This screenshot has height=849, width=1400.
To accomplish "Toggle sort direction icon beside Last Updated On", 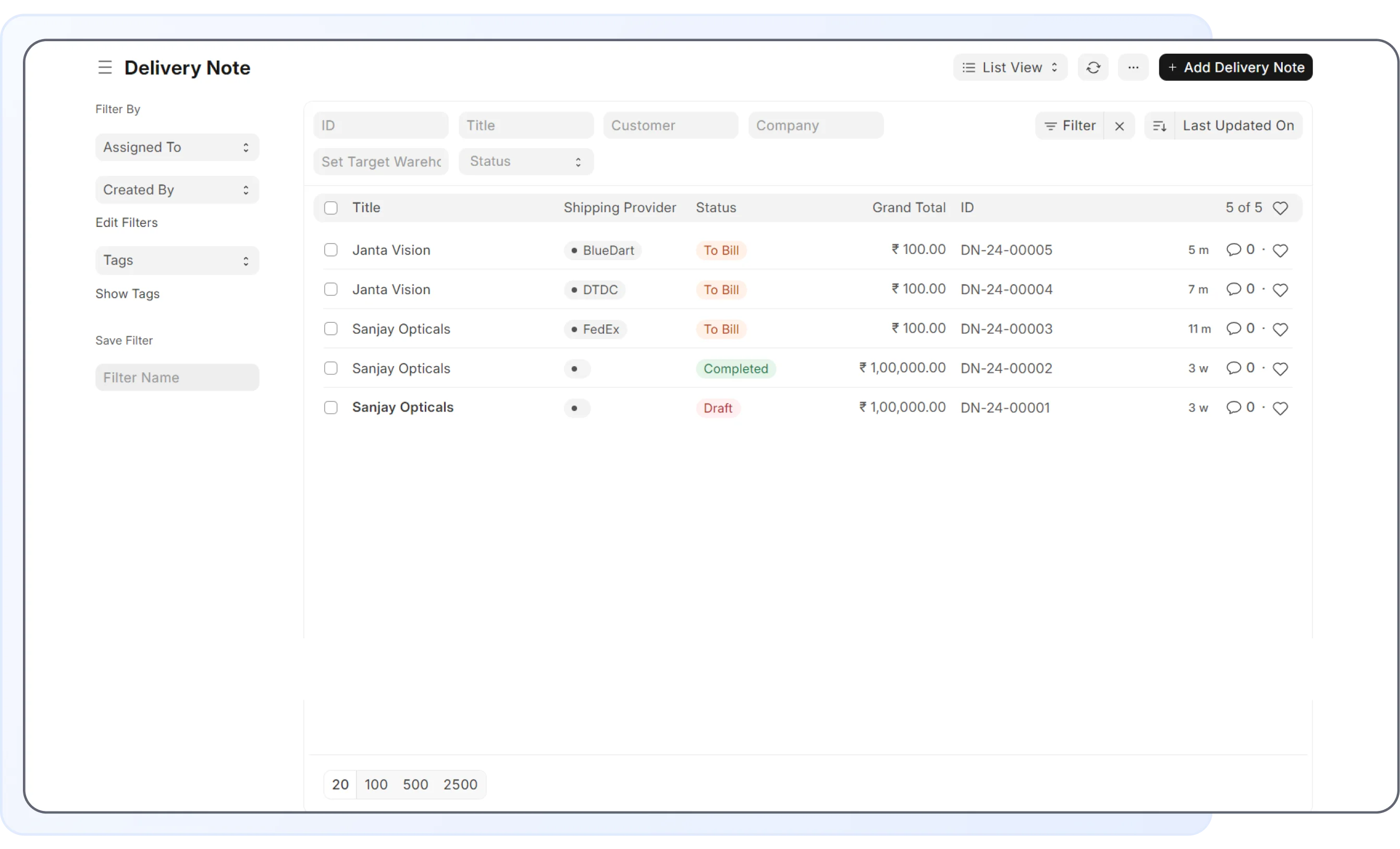I will [x=1159, y=126].
